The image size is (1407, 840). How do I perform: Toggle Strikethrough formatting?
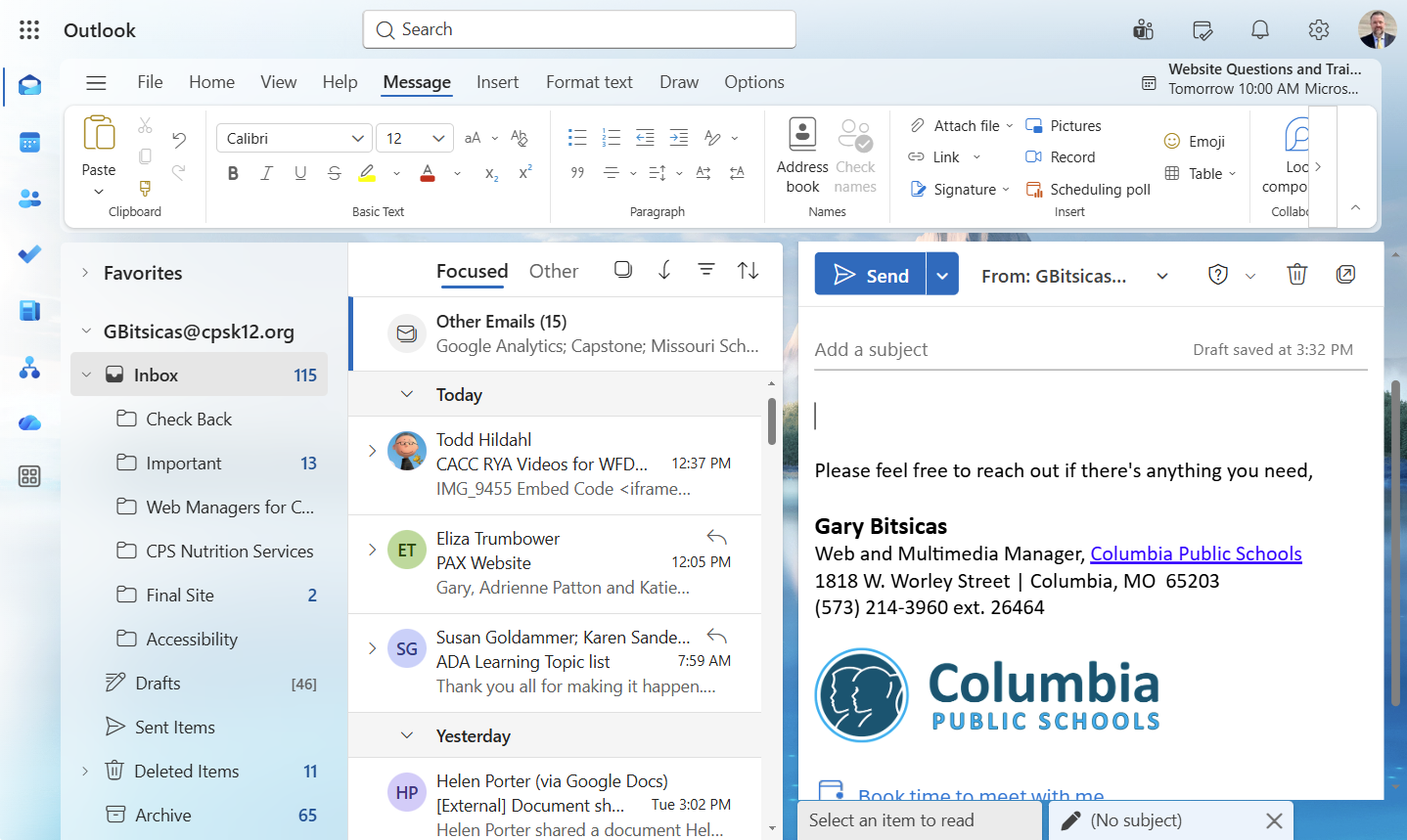click(335, 173)
